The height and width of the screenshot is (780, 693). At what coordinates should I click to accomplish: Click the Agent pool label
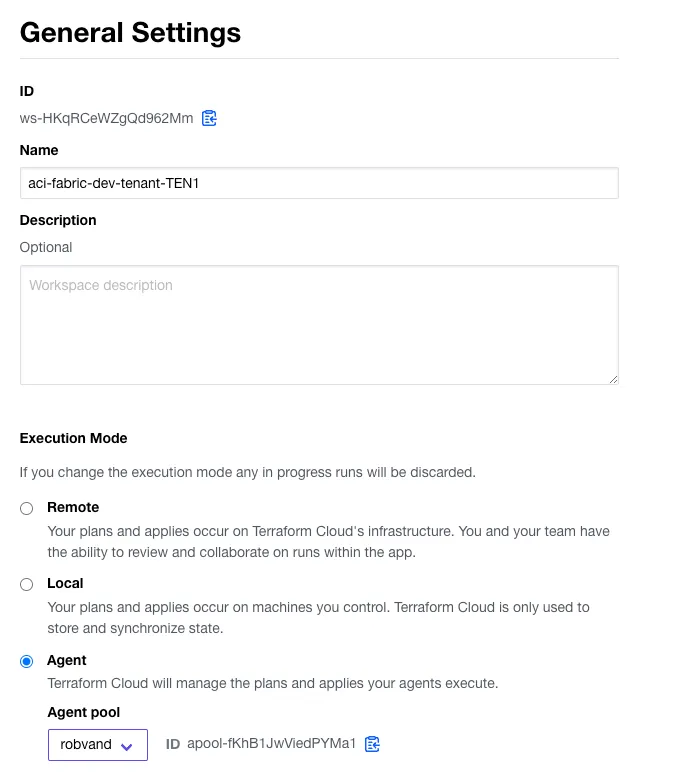click(x=83, y=713)
